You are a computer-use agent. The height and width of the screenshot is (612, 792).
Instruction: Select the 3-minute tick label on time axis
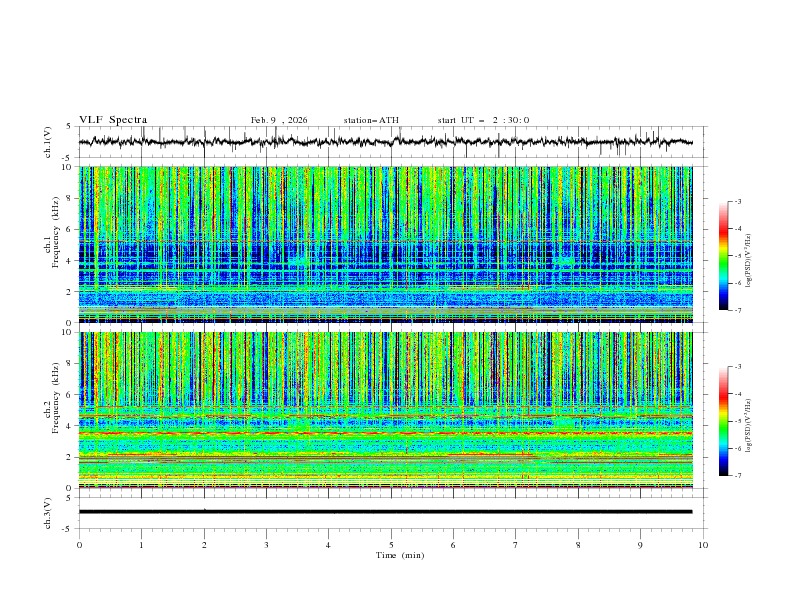pyautogui.click(x=266, y=545)
